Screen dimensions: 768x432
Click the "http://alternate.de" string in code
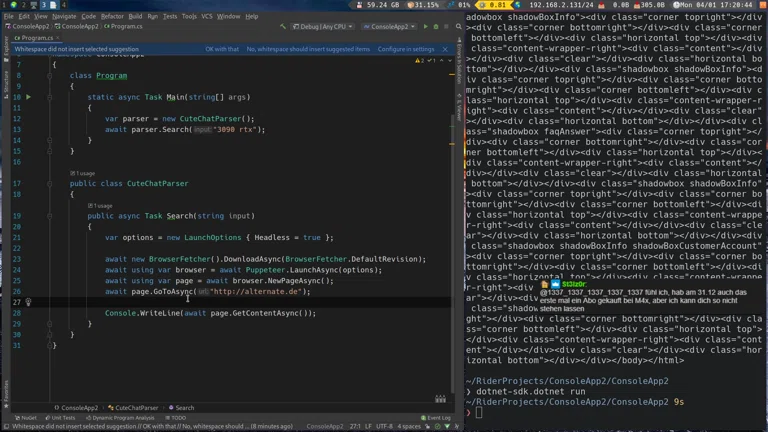click(x=254, y=291)
